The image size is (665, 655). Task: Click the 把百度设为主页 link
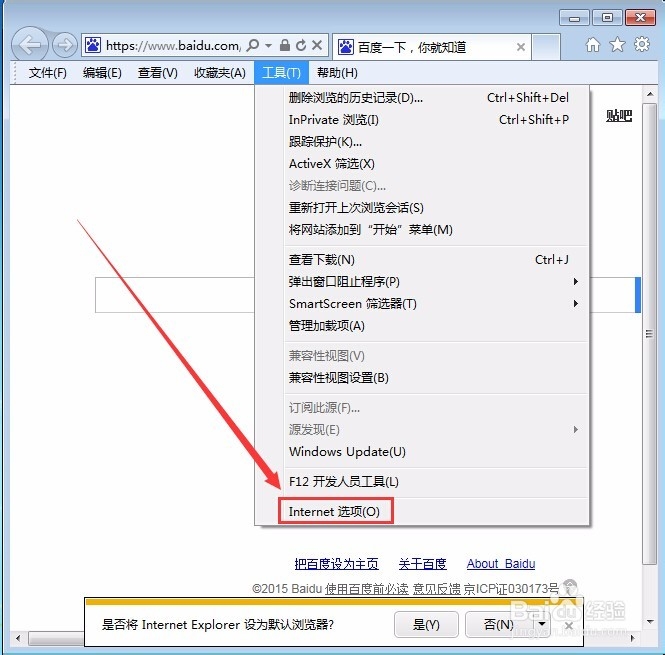(337, 564)
